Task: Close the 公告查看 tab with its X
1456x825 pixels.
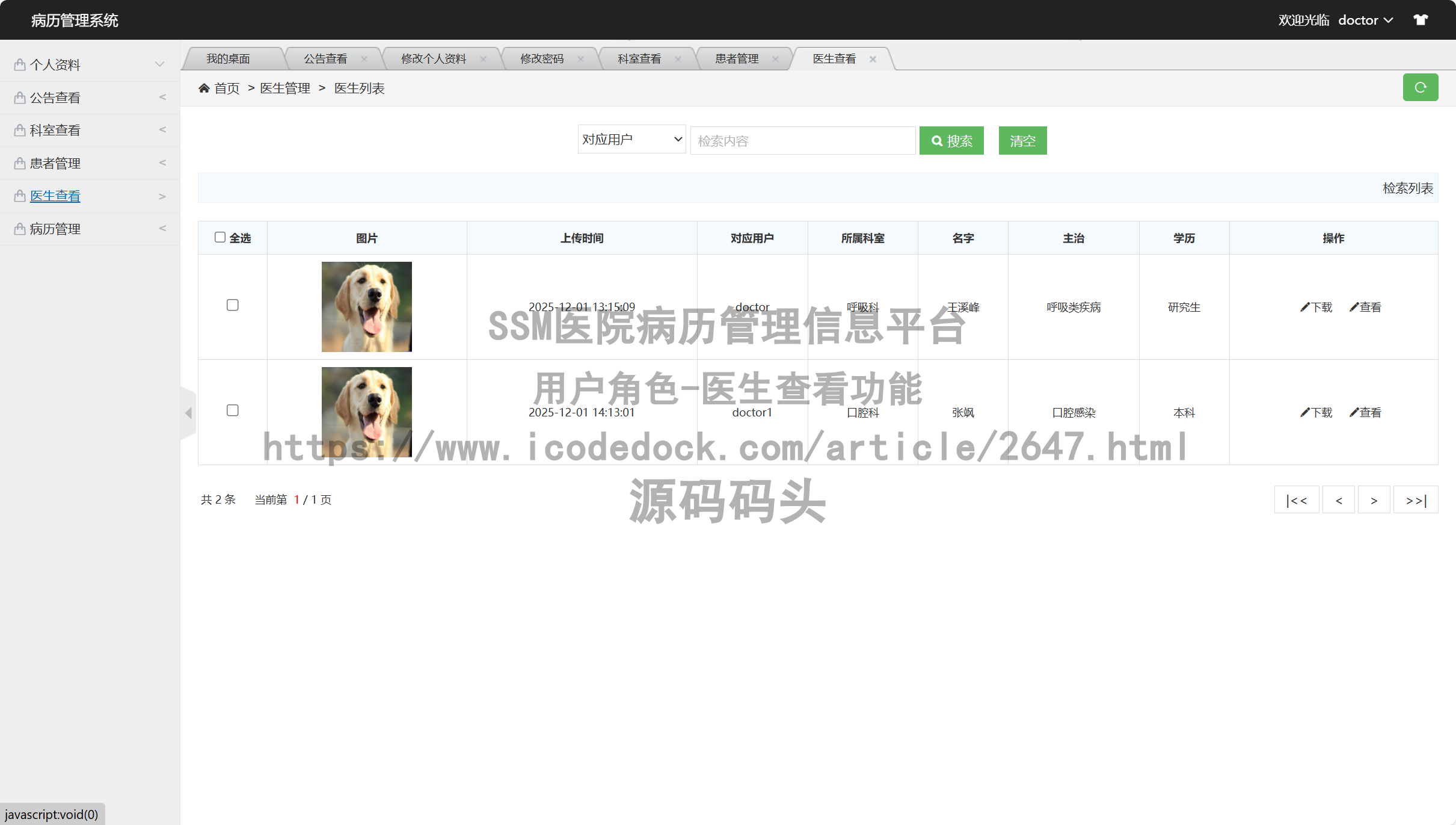Action: (364, 59)
